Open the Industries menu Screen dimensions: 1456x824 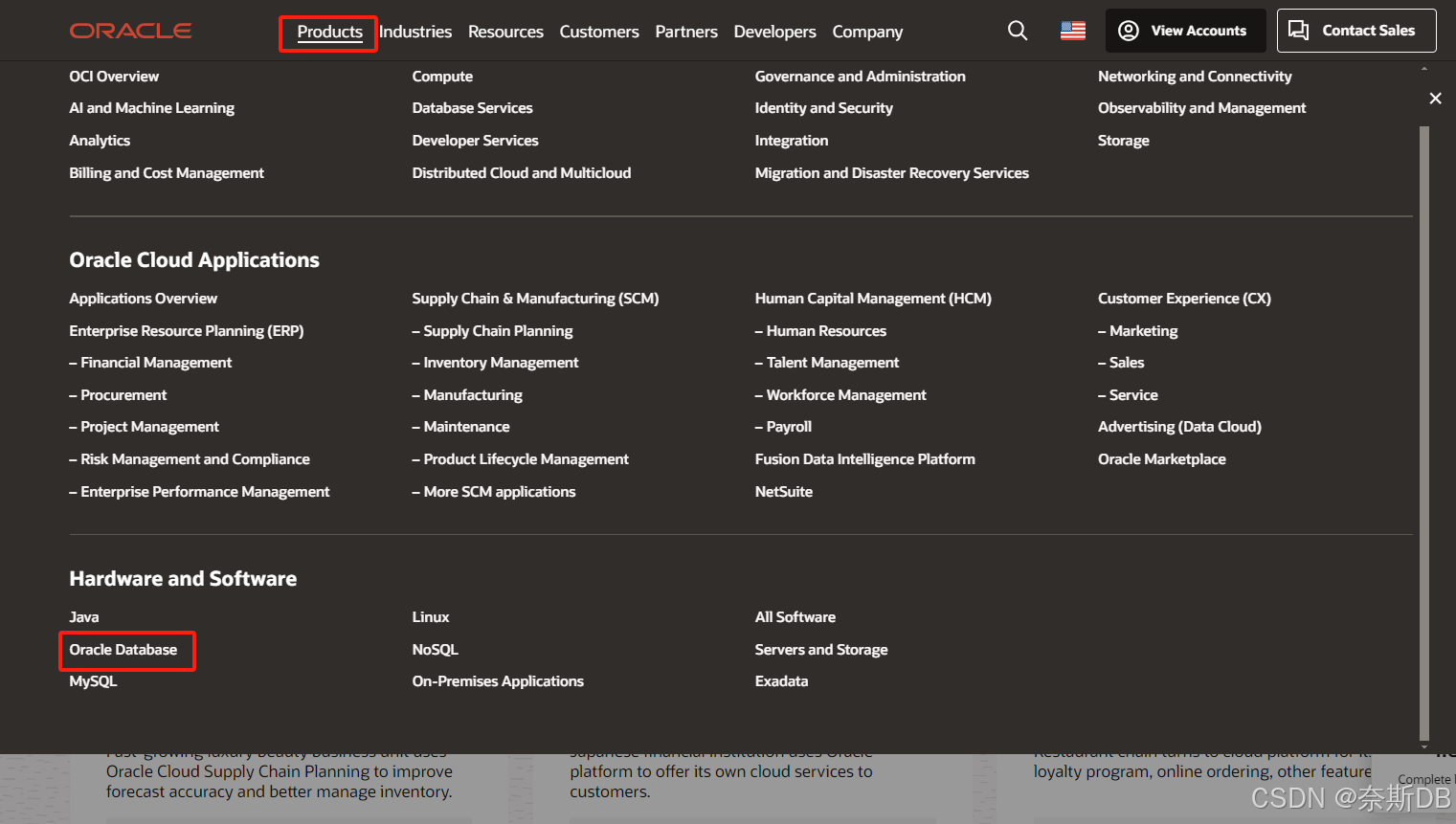point(415,32)
